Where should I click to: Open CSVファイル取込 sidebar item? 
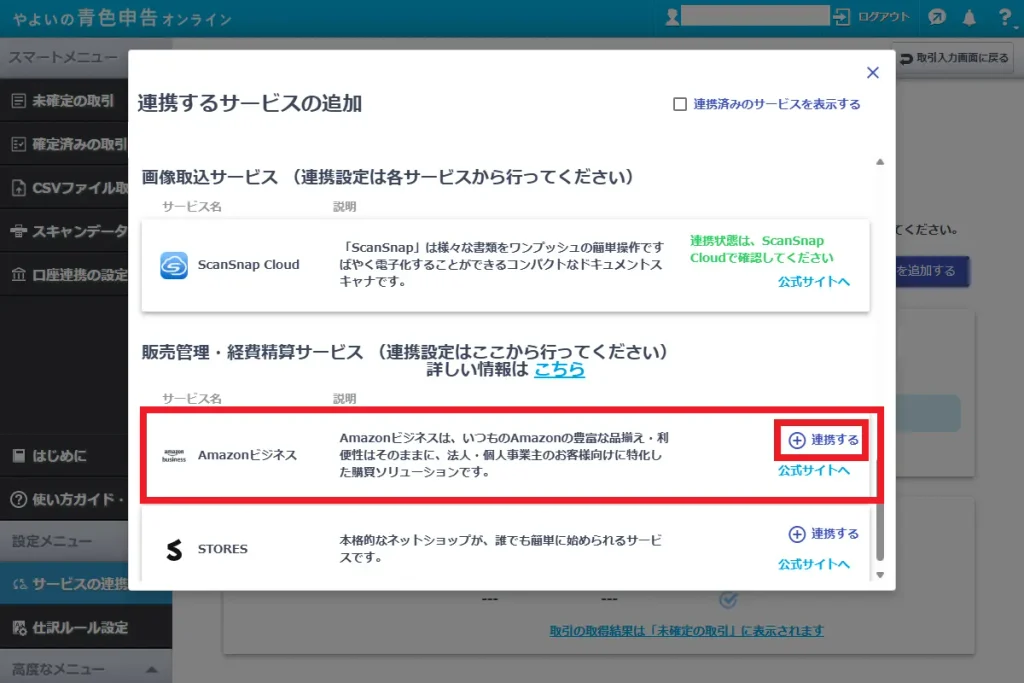64,188
